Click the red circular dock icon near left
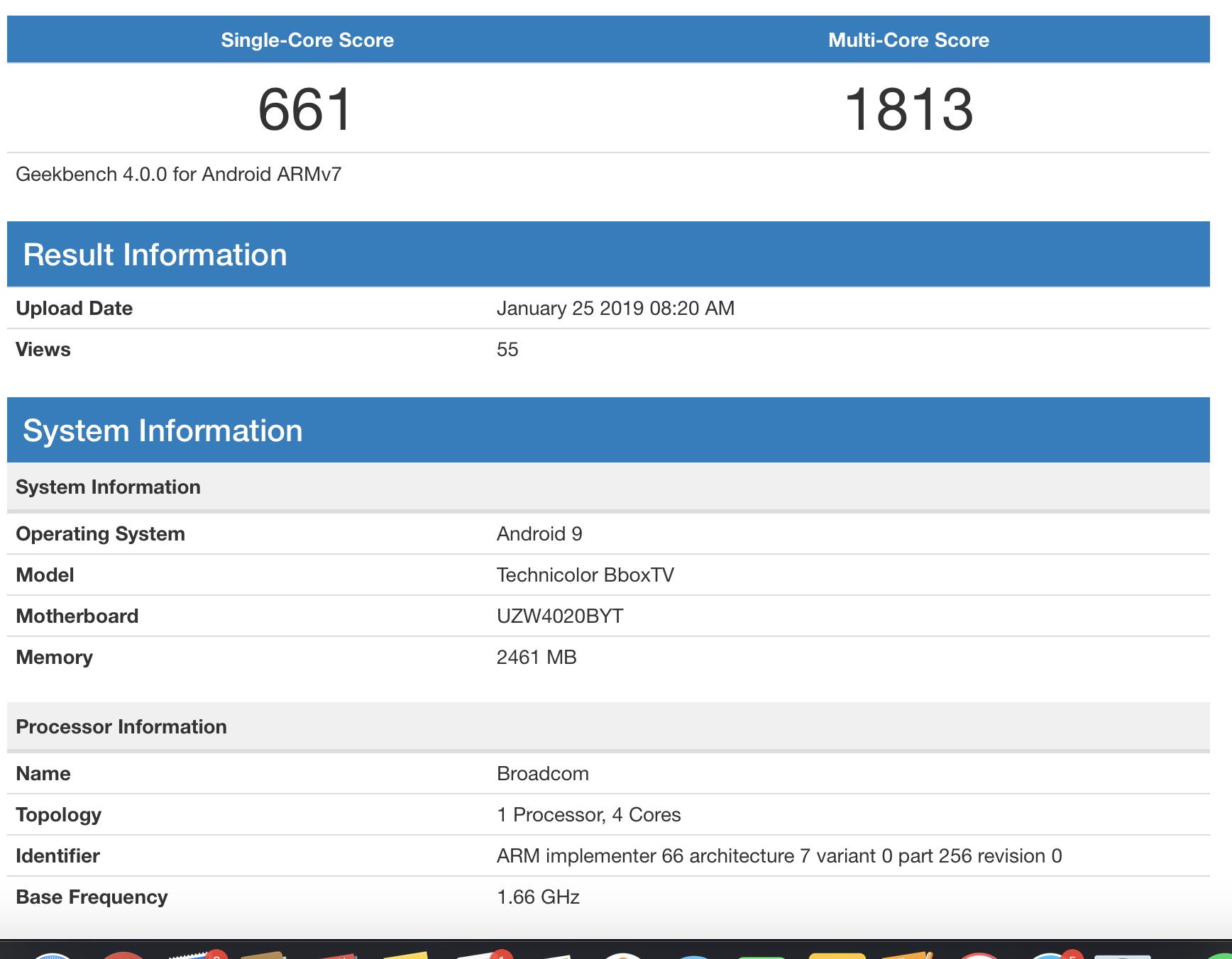The height and width of the screenshot is (959, 1232). pyautogui.click(x=122, y=955)
